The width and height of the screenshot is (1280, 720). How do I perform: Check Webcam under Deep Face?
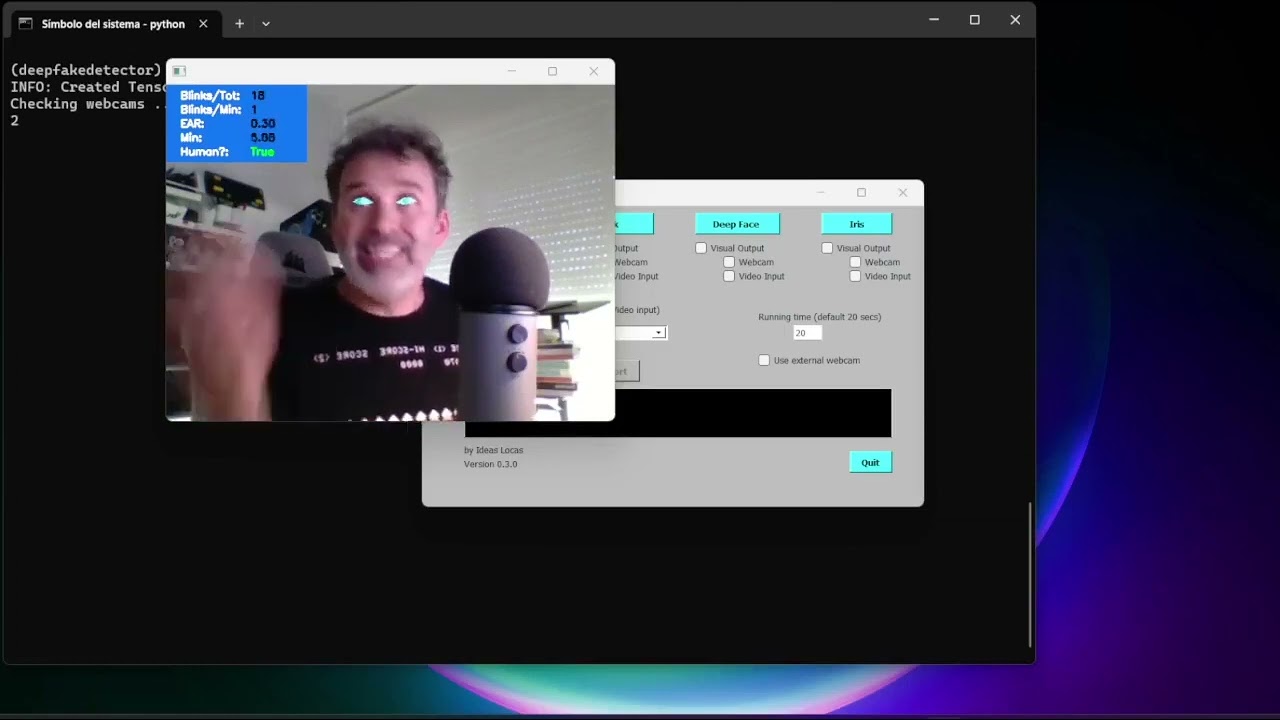click(729, 262)
